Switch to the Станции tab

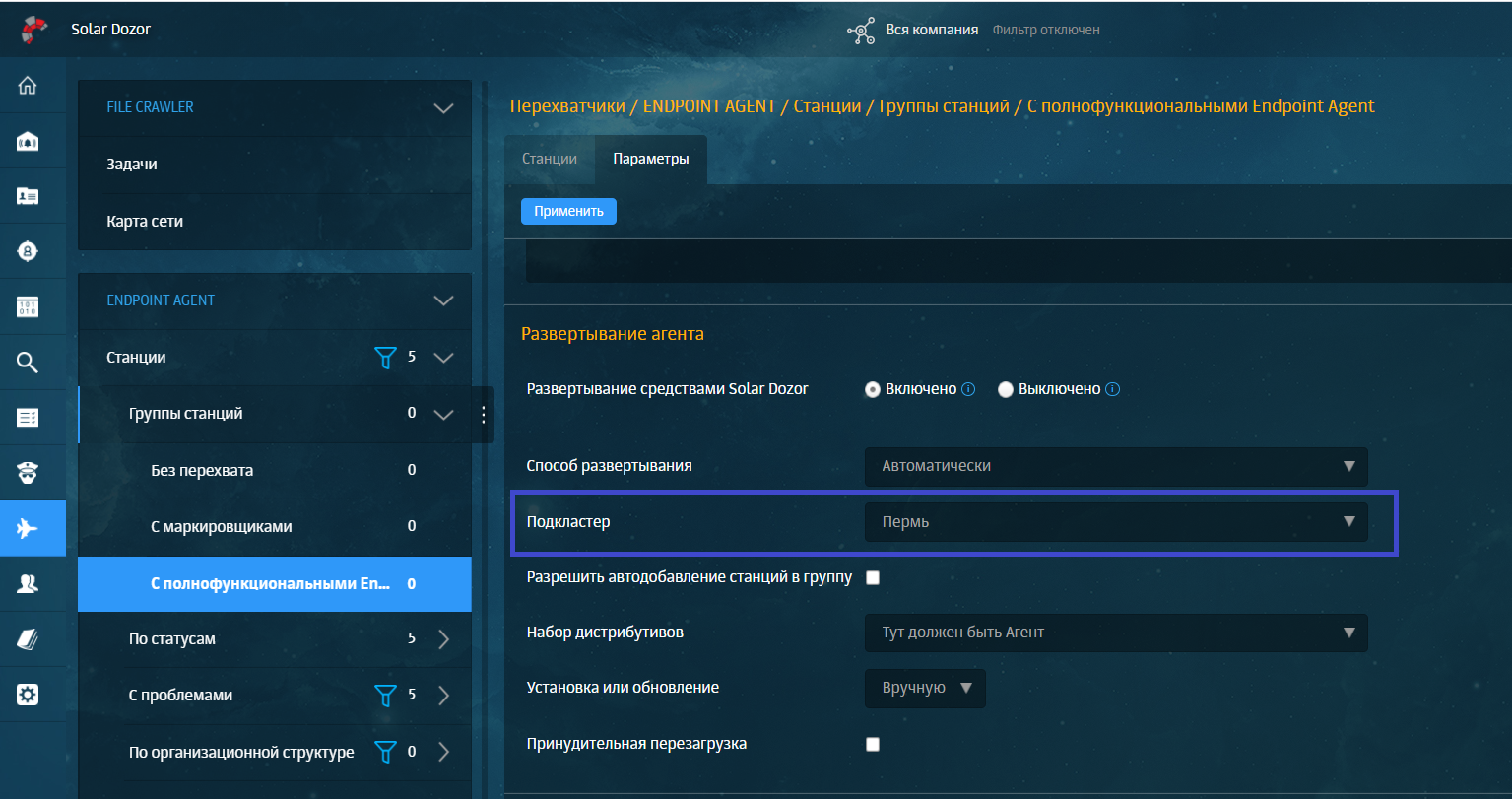pyautogui.click(x=549, y=159)
